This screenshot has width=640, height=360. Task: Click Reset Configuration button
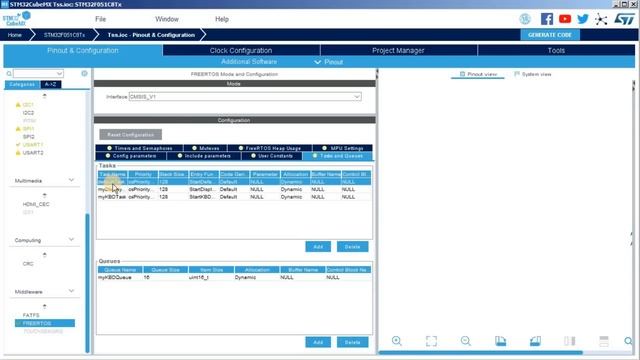click(131, 135)
